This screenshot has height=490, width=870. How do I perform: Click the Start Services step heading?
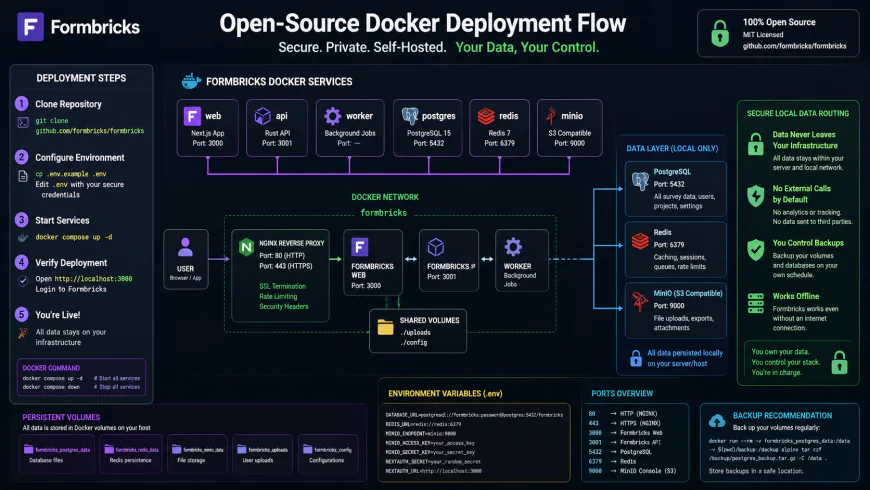click(62, 220)
